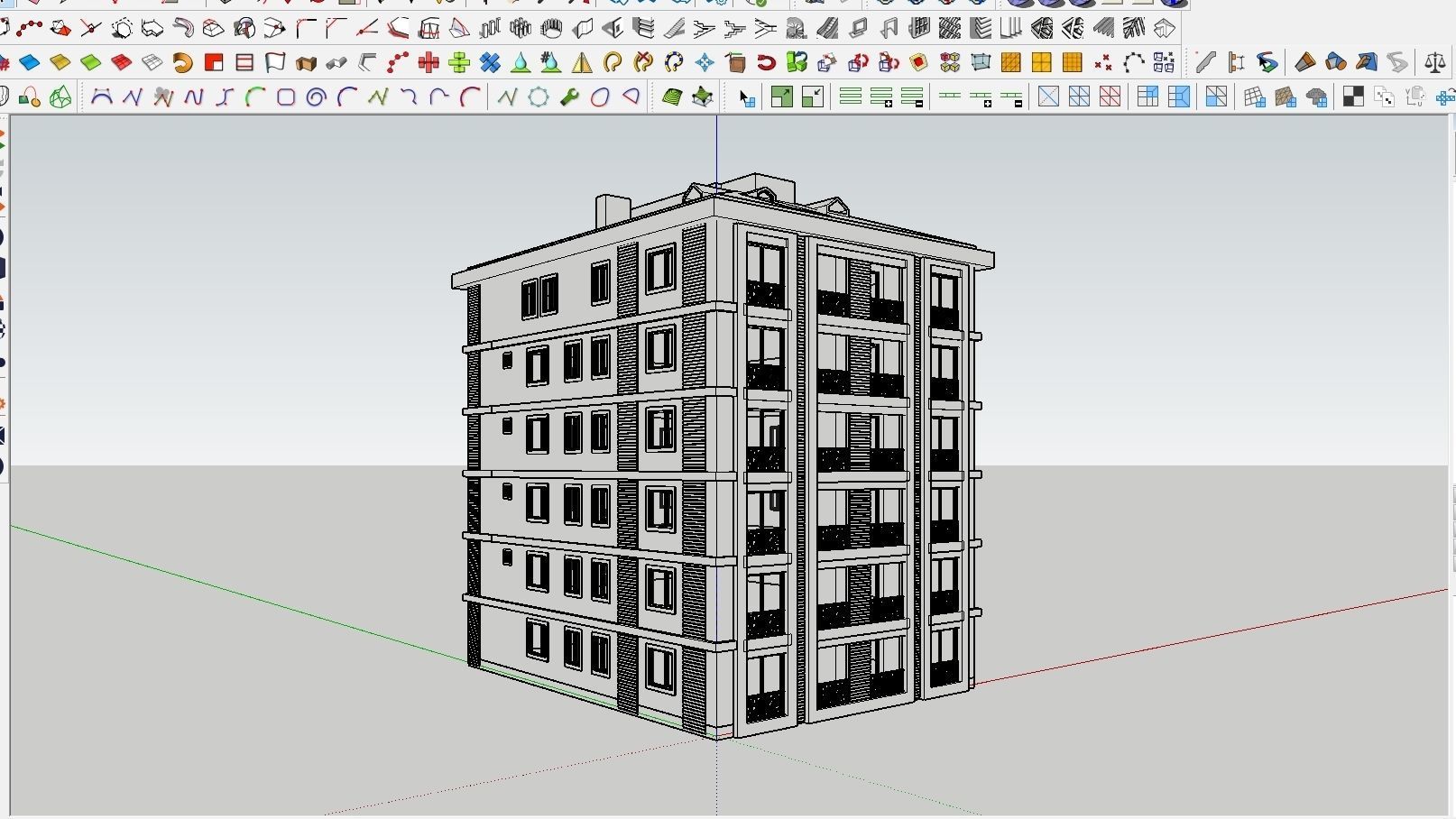Click the yellow loop with red X icon
The height and width of the screenshot is (819, 1456).
643,63
